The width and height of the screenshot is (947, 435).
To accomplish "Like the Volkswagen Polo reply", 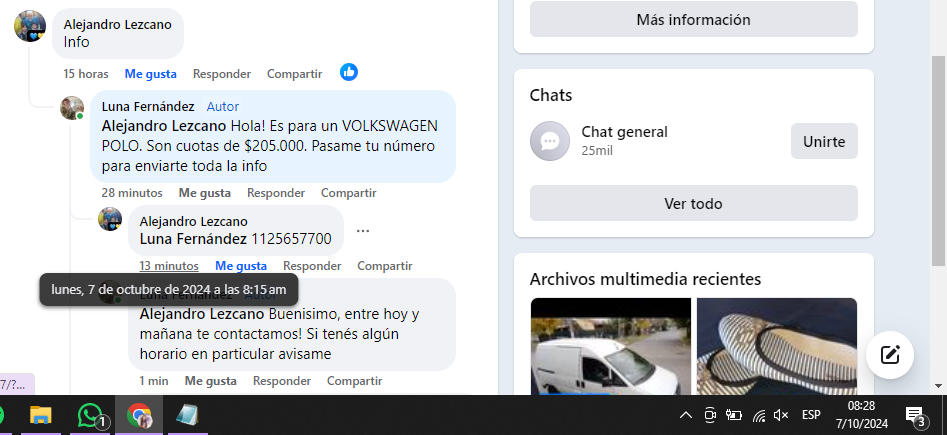I will pos(205,193).
